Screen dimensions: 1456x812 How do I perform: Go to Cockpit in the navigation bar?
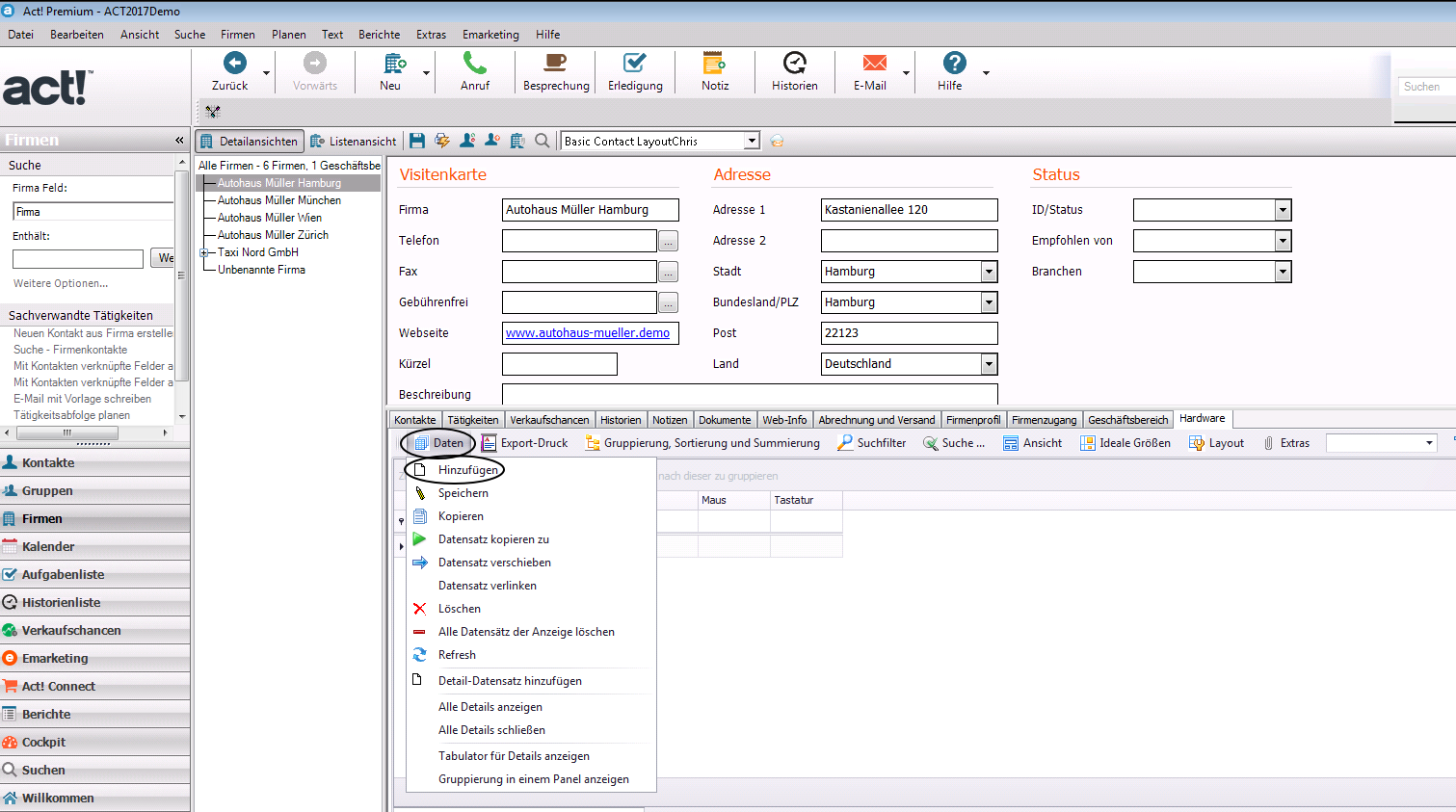point(94,742)
